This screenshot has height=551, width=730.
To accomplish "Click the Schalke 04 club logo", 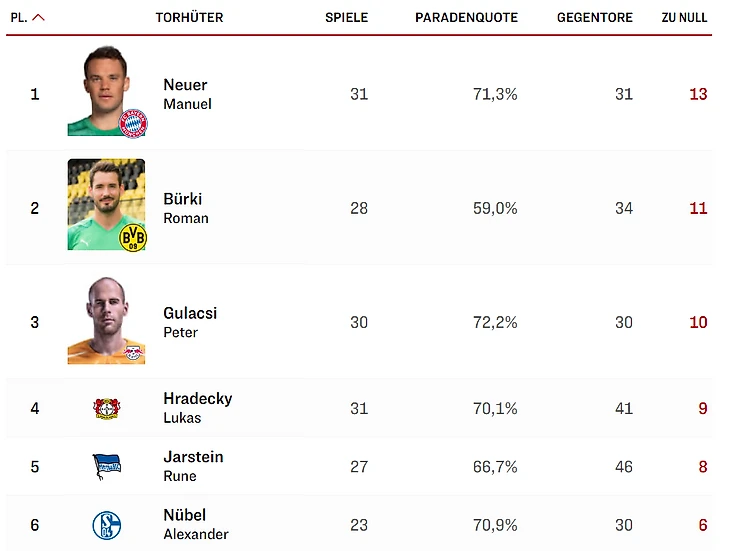I will point(107,524).
